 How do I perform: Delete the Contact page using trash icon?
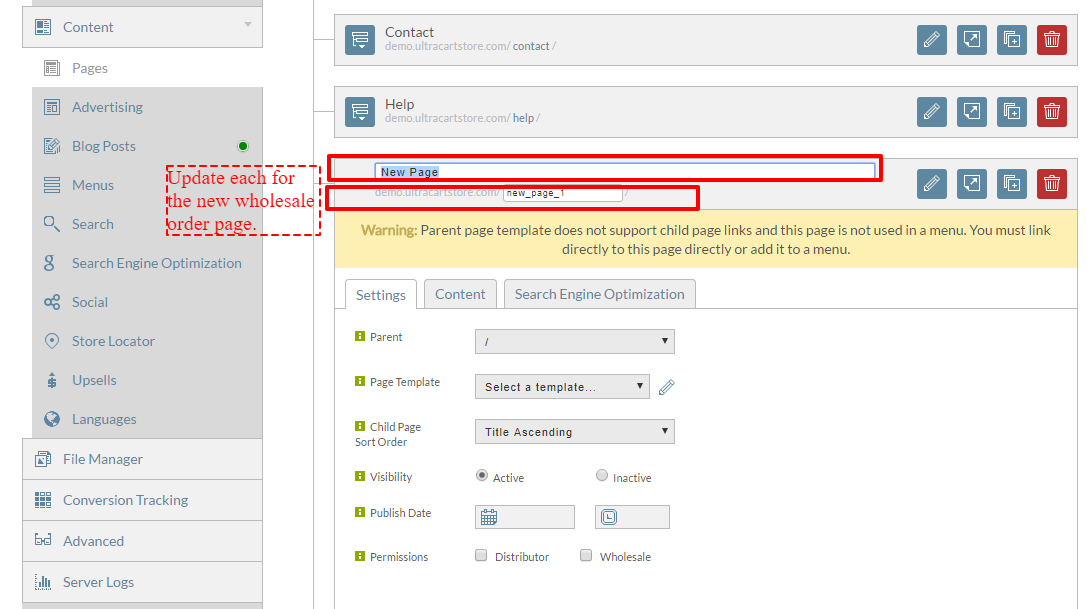[x=1052, y=40]
